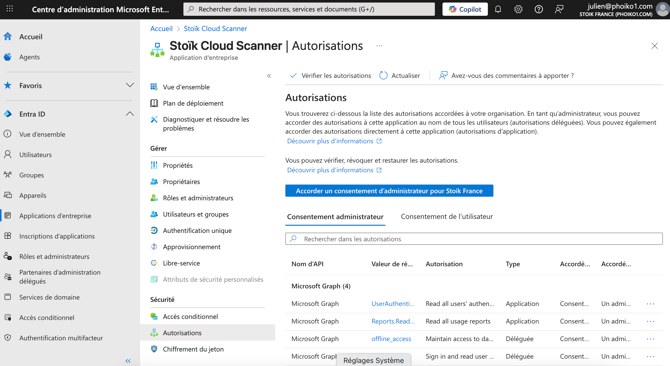
Task: Open Approvisionnement
Action: coord(191,247)
